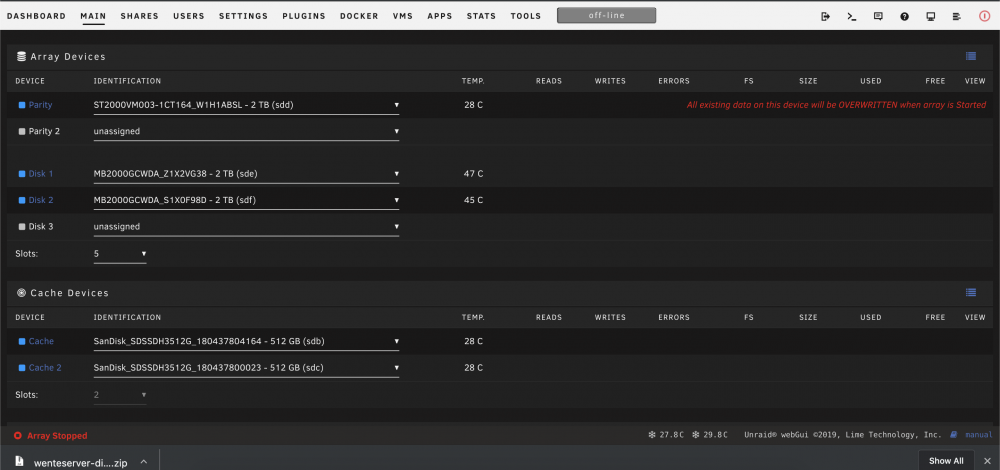
Task: Click the OVERWRITTEN warning message
Action: [836, 105]
